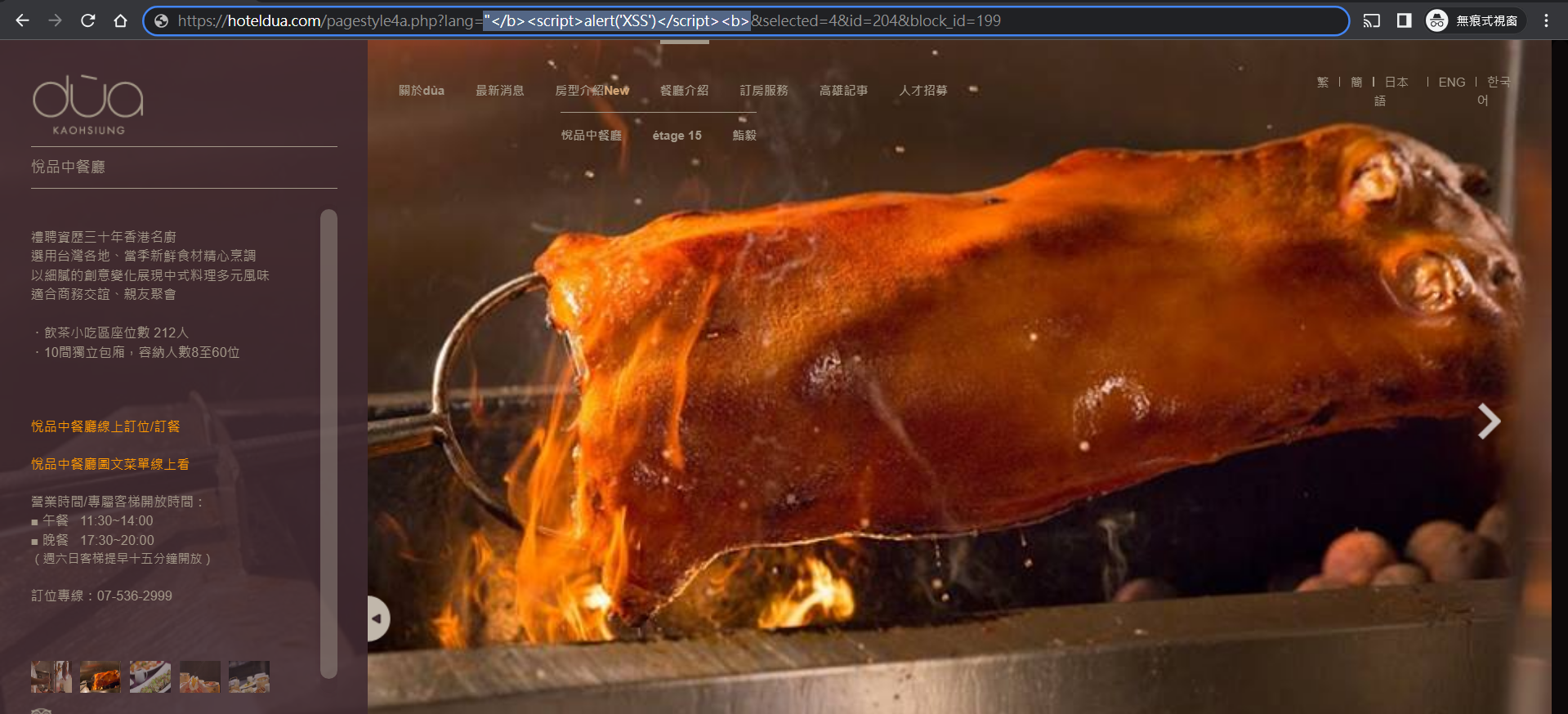
Task: Reload the current page
Action: point(87,20)
